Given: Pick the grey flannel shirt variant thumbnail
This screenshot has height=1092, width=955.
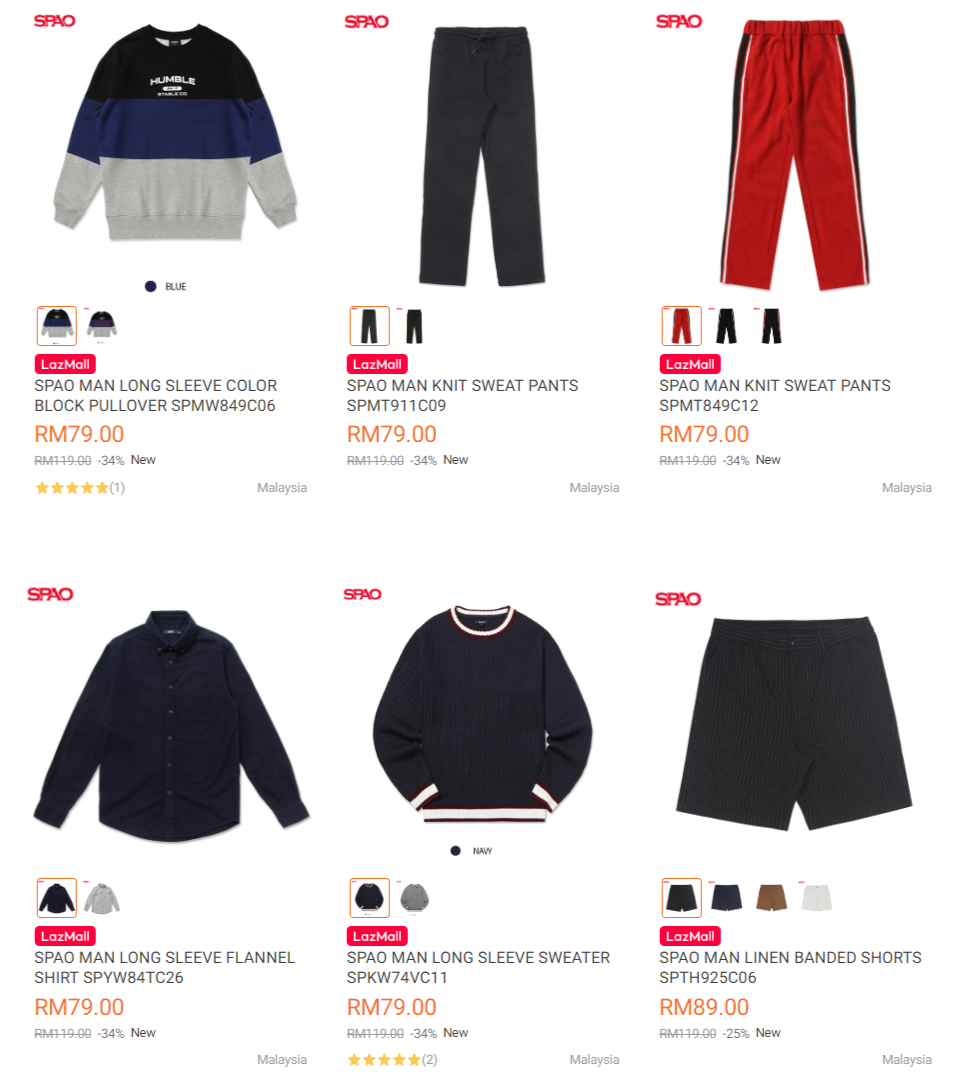Looking at the screenshot, I should pos(102,898).
